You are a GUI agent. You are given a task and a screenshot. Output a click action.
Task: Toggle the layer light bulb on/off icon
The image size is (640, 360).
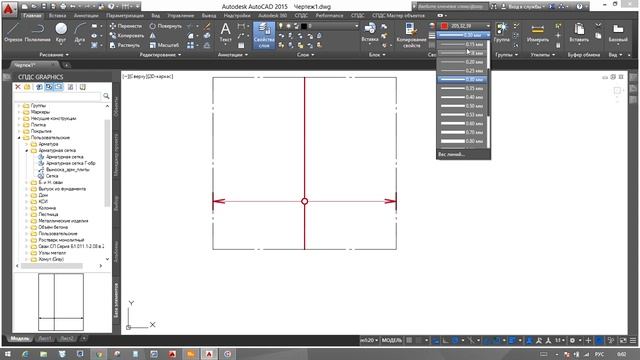click(x=281, y=26)
